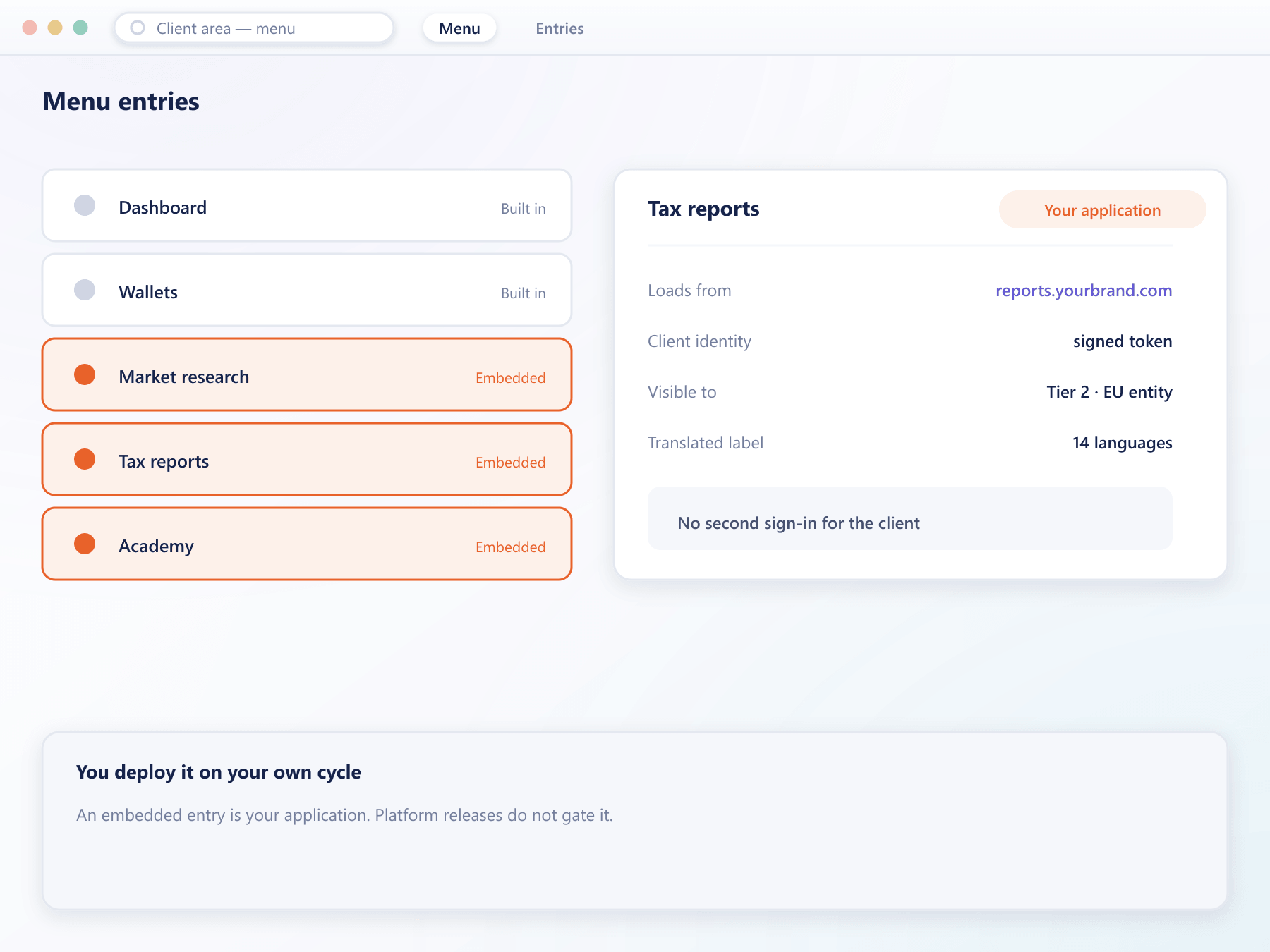This screenshot has width=1270, height=952.
Task: Select the Academy embedded entry
Action: coord(307,544)
